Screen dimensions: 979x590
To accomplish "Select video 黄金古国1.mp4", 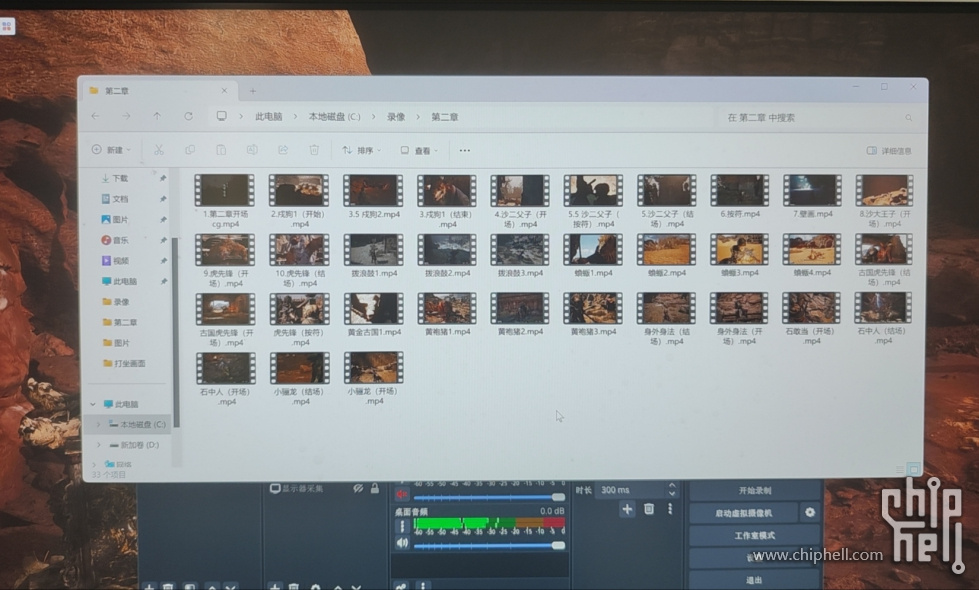I will (373, 315).
